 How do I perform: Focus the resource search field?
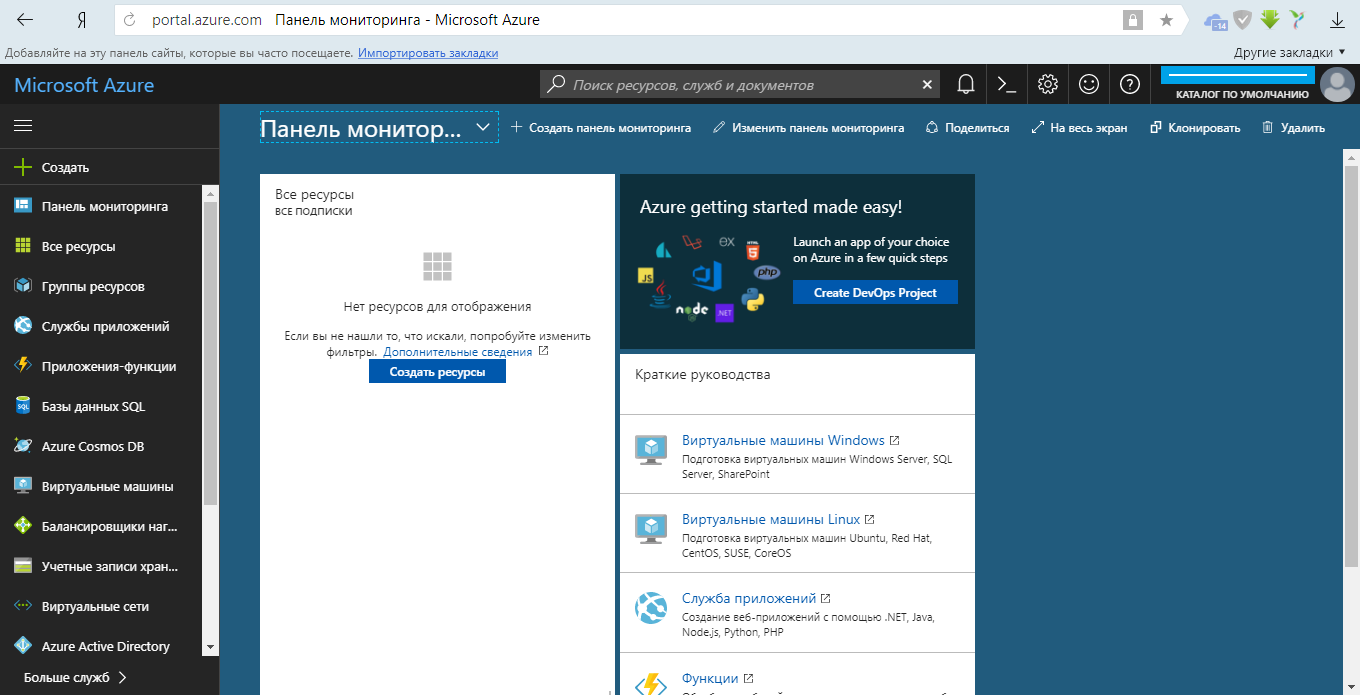740,85
